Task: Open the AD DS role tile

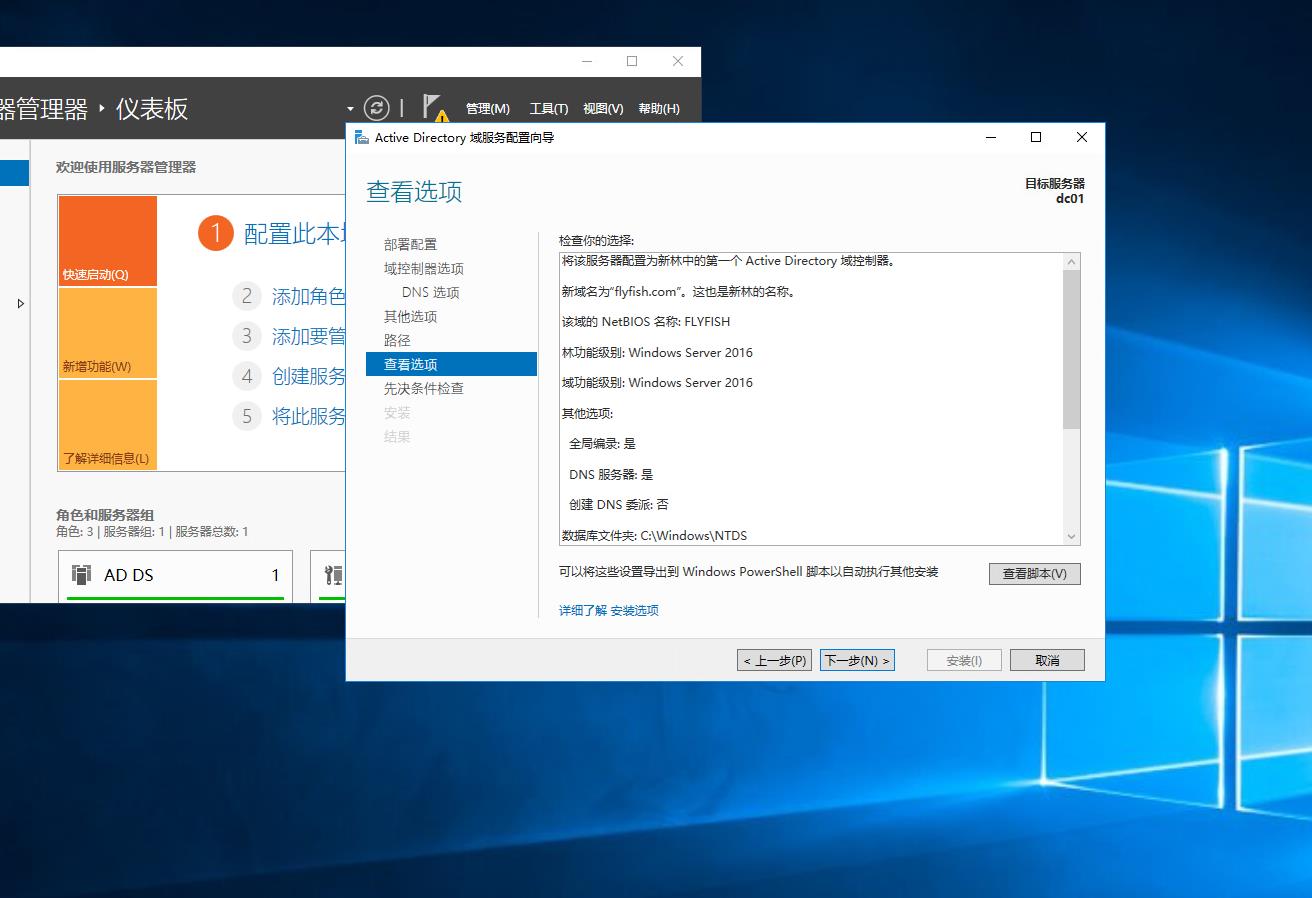Action: [x=175, y=575]
